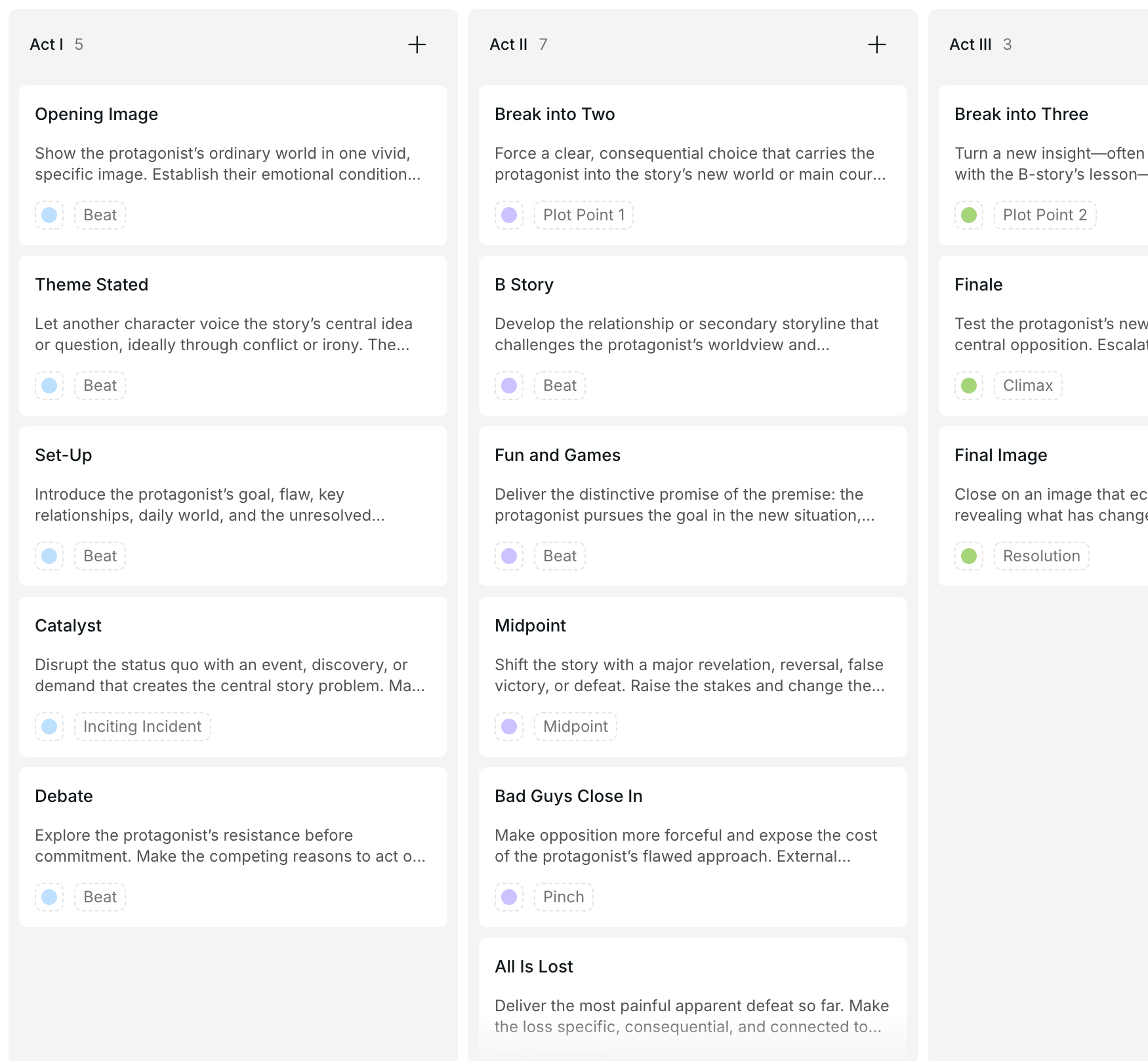The image size is (1148, 1061).
Task: Click the Midpoint card description text
Action: click(689, 675)
